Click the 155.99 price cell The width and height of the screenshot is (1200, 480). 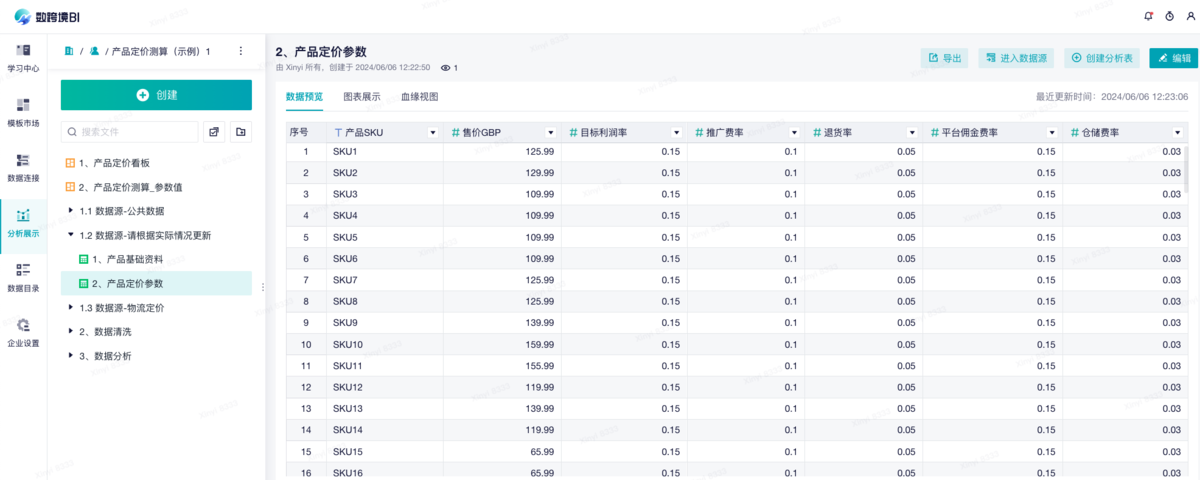pos(503,366)
